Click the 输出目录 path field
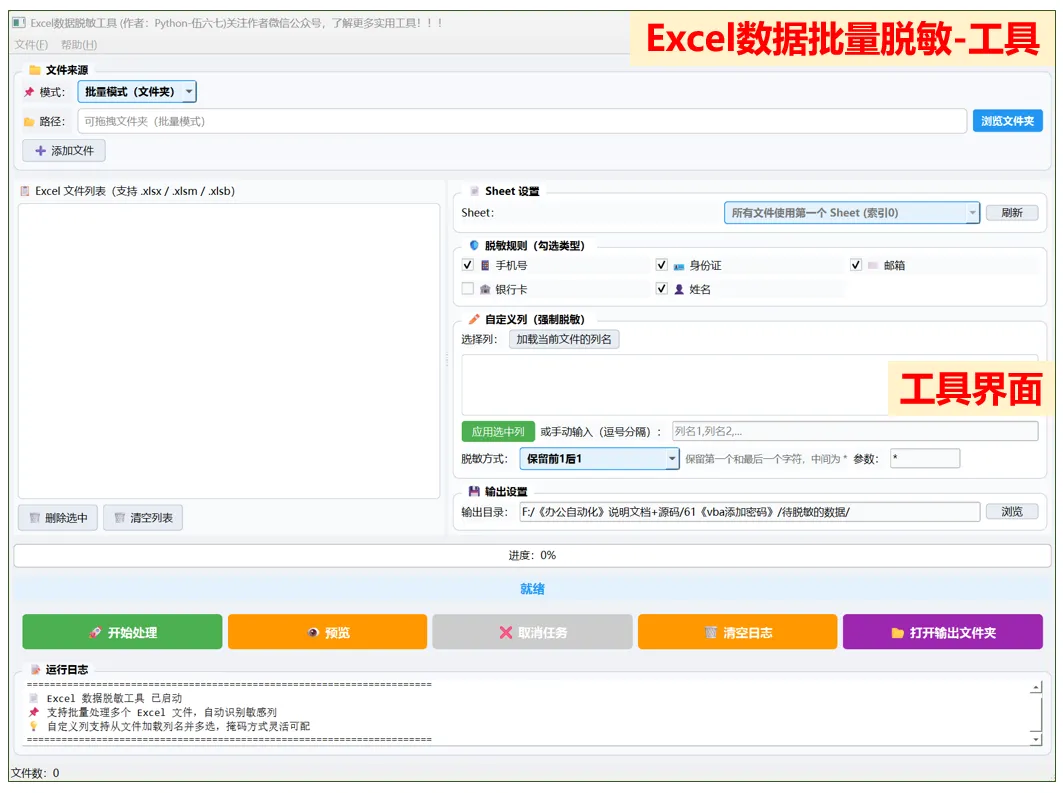Image resolution: width=1063 pixels, height=793 pixels. pyautogui.click(x=750, y=512)
